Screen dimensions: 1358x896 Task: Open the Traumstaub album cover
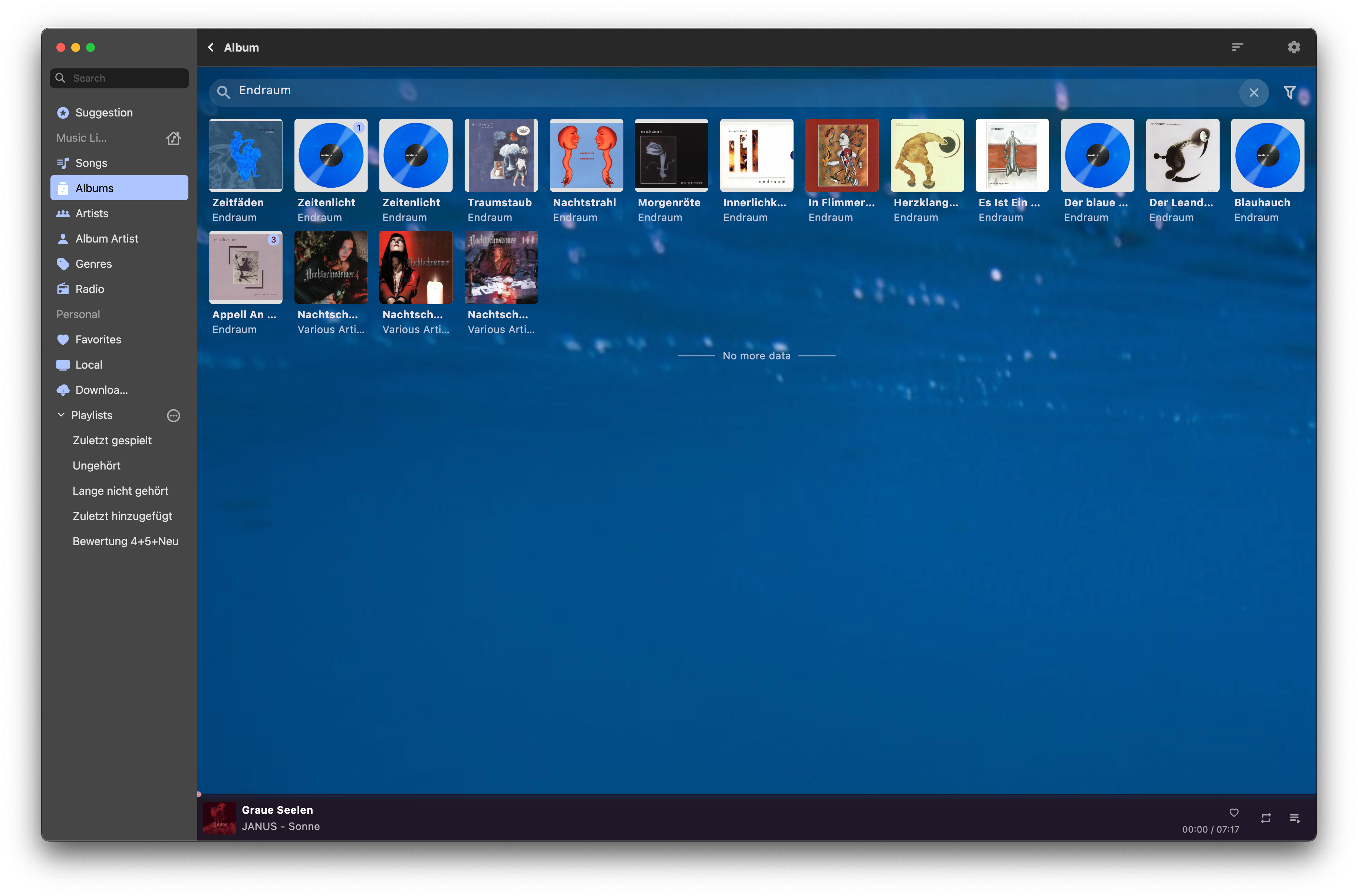[x=501, y=155]
